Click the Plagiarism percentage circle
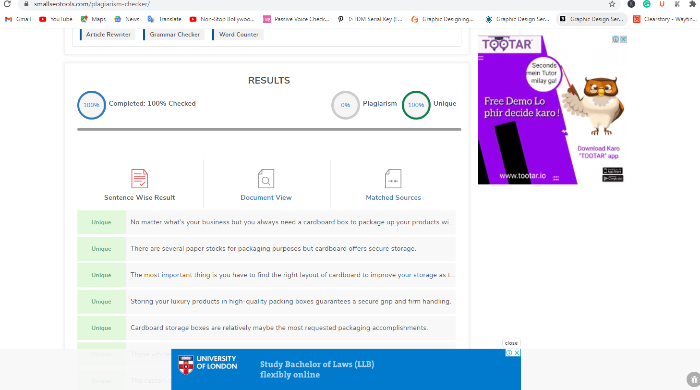 pos(345,105)
